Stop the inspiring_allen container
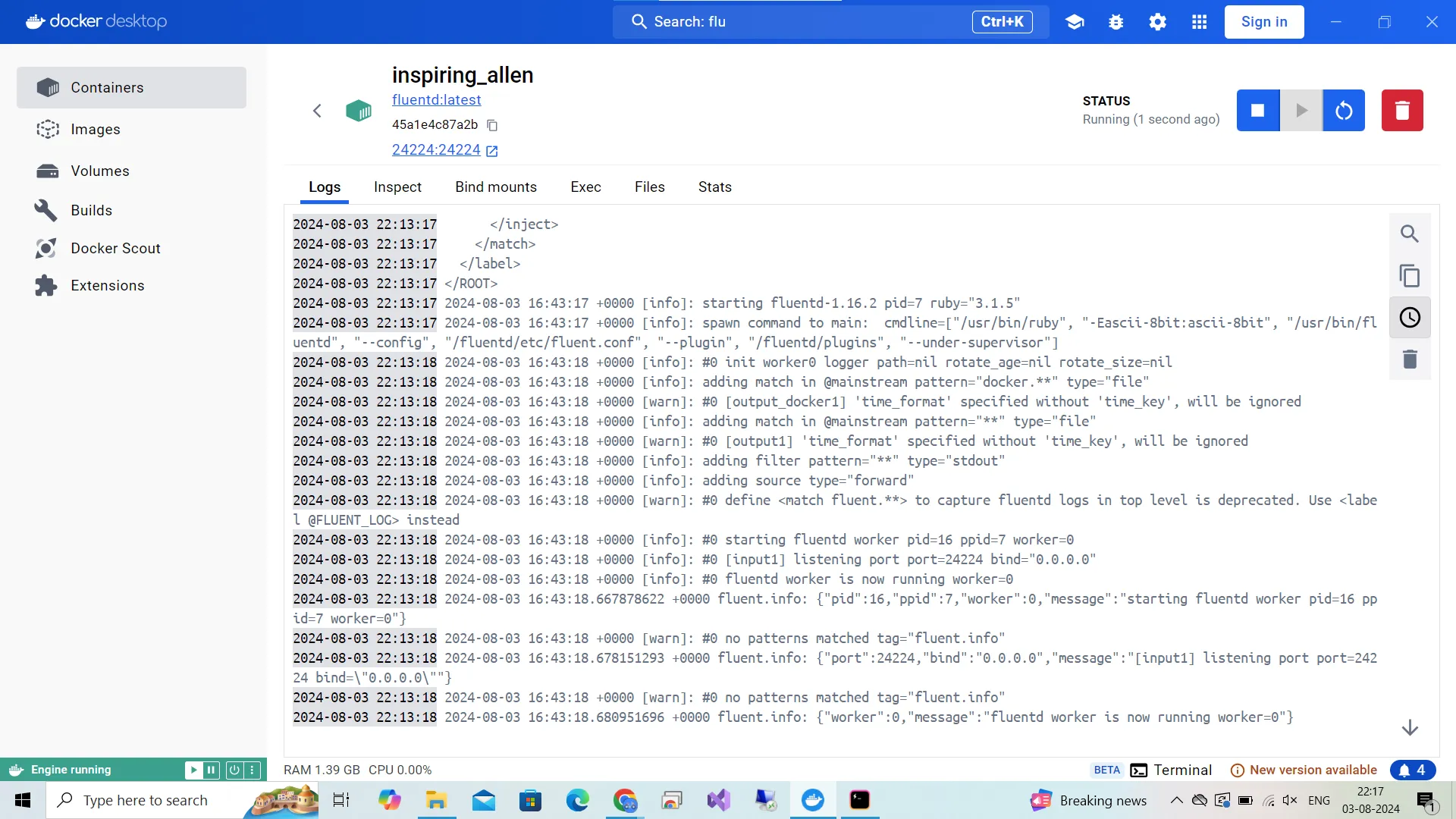This screenshot has height=819, width=1456. pyautogui.click(x=1257, y=111)
